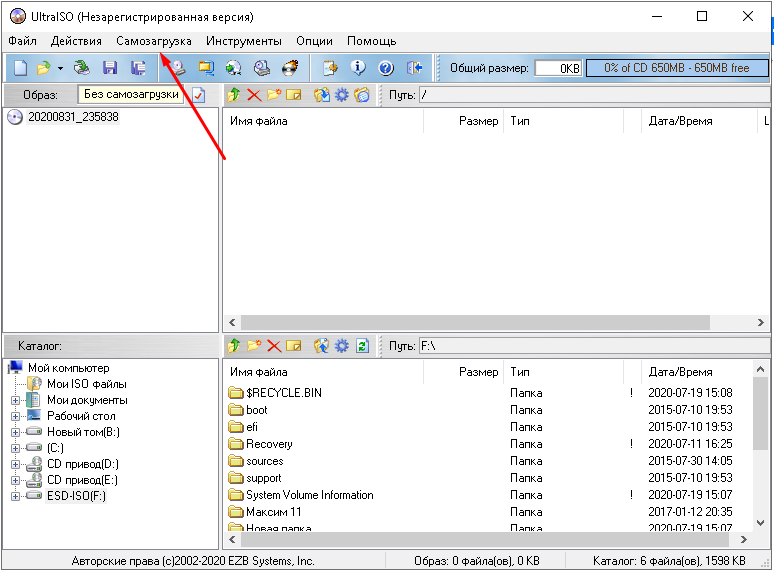Viewport: 774px width, 573px height.
Task: Open the Действия menu
Action: coord(76,41)
